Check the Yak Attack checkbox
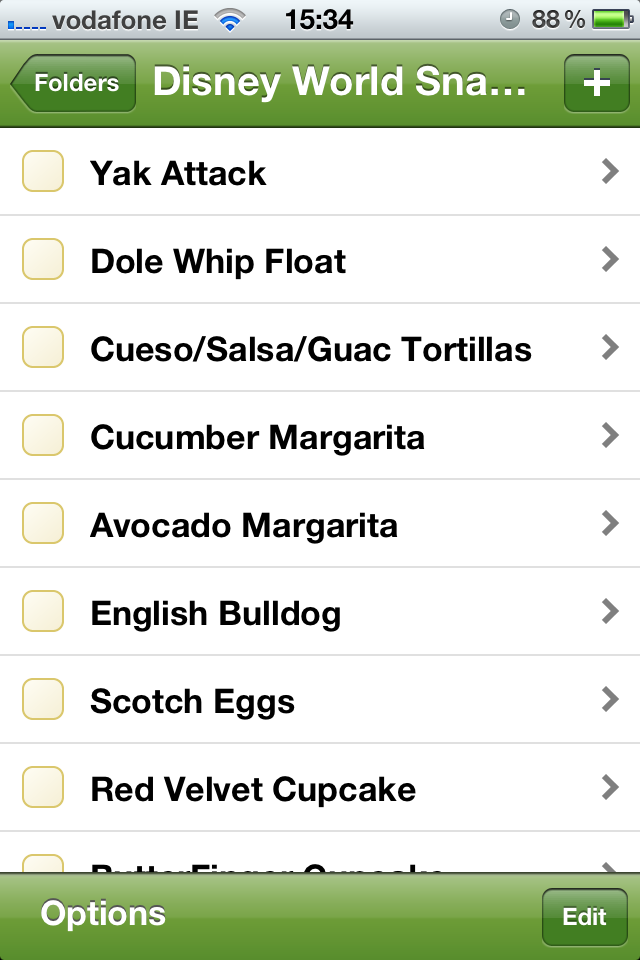640x960 pixels. coord(43,172)
